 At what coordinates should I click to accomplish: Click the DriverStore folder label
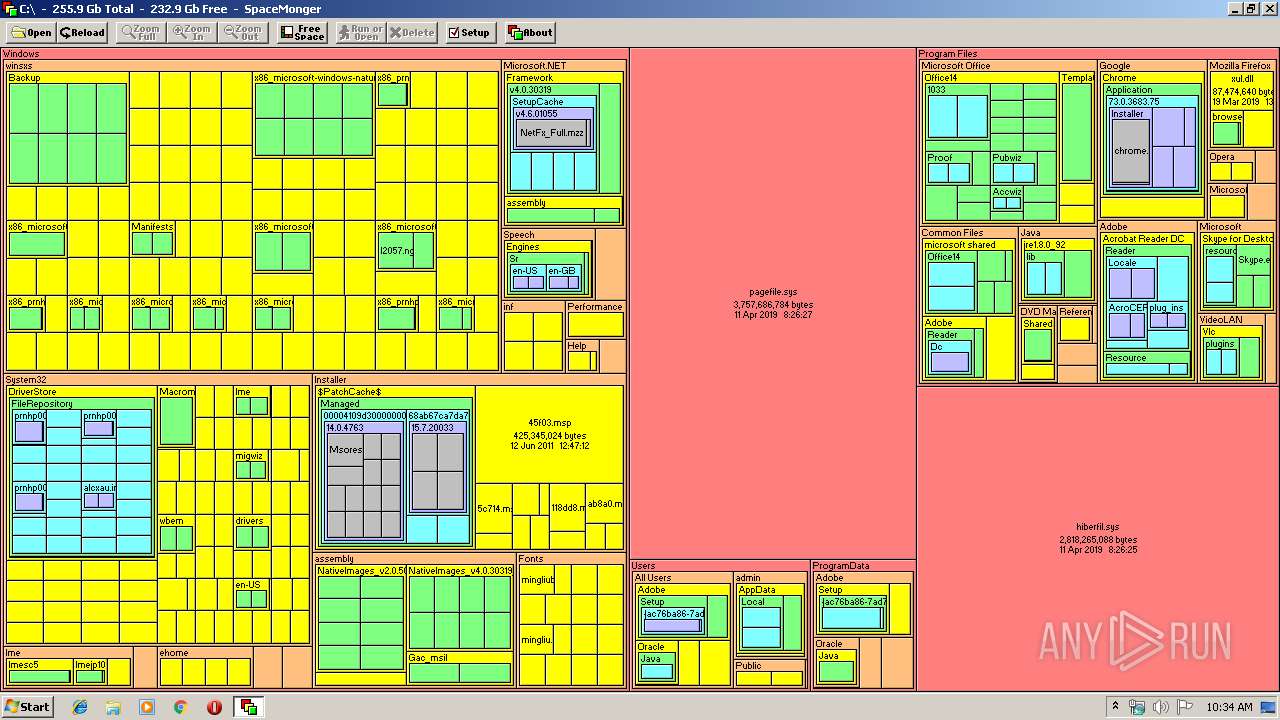coord(33,392)
